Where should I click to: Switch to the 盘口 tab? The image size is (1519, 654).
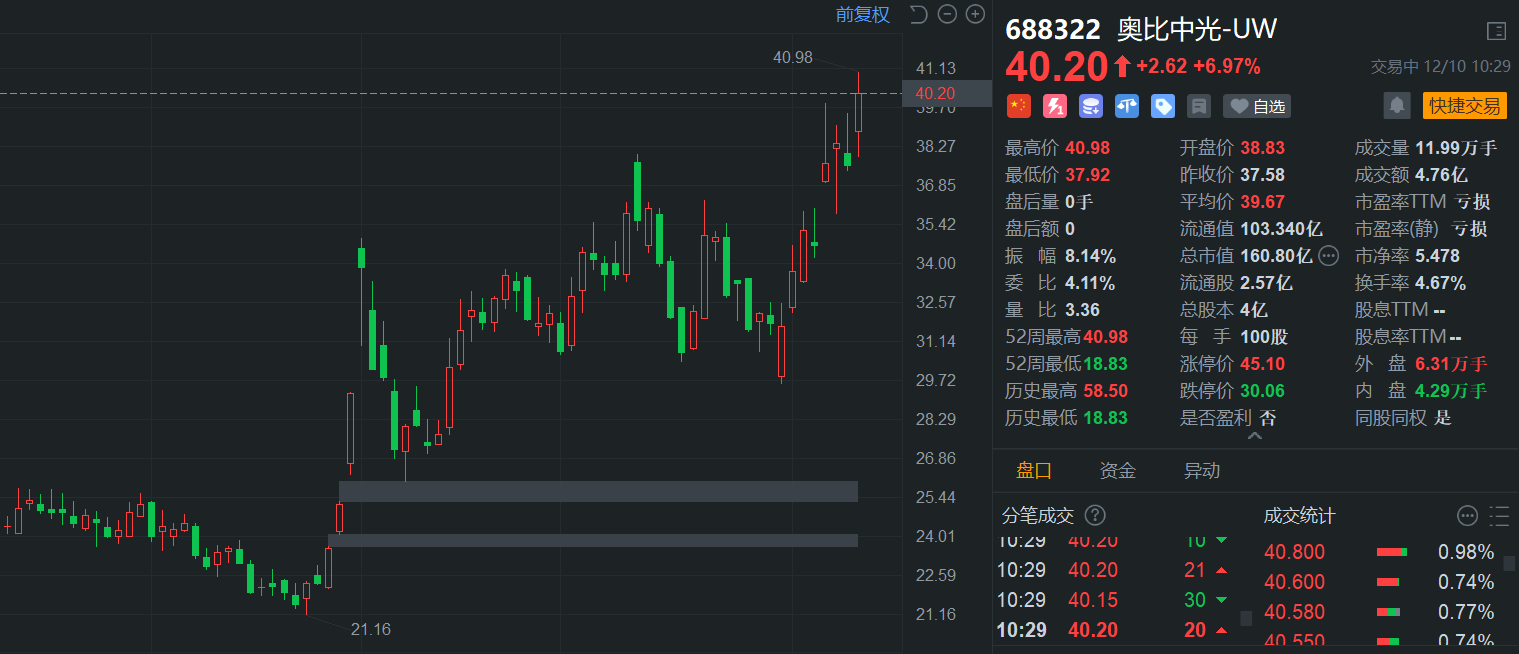[x=1034, y=470]
